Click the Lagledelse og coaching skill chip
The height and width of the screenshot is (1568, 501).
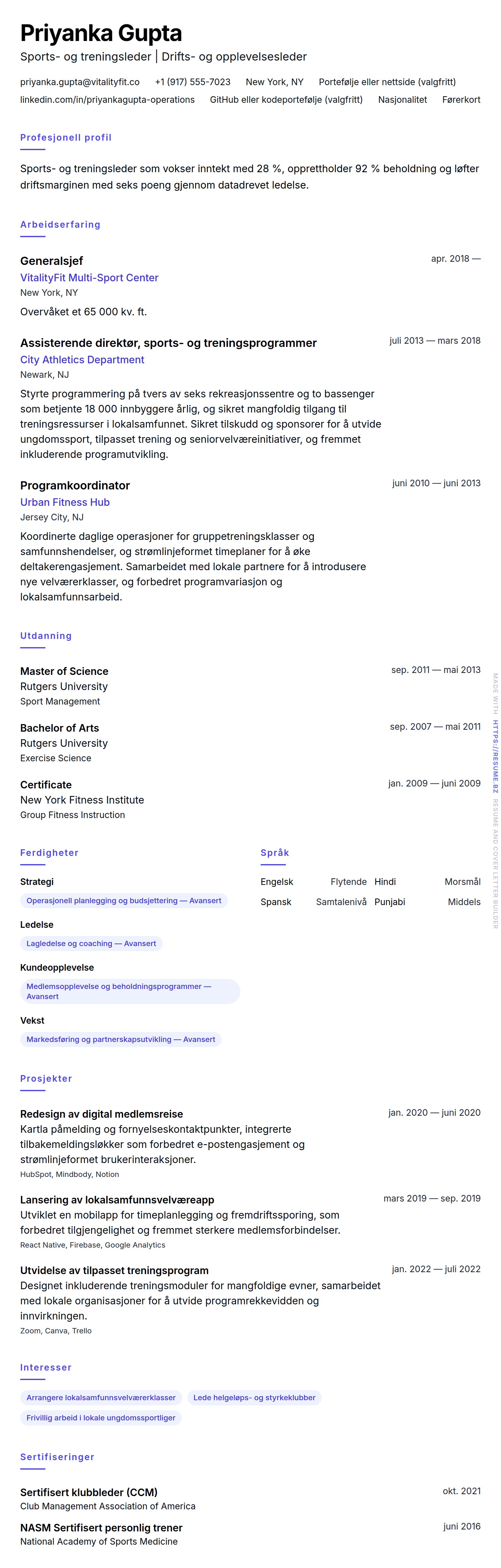click(91, 944)
